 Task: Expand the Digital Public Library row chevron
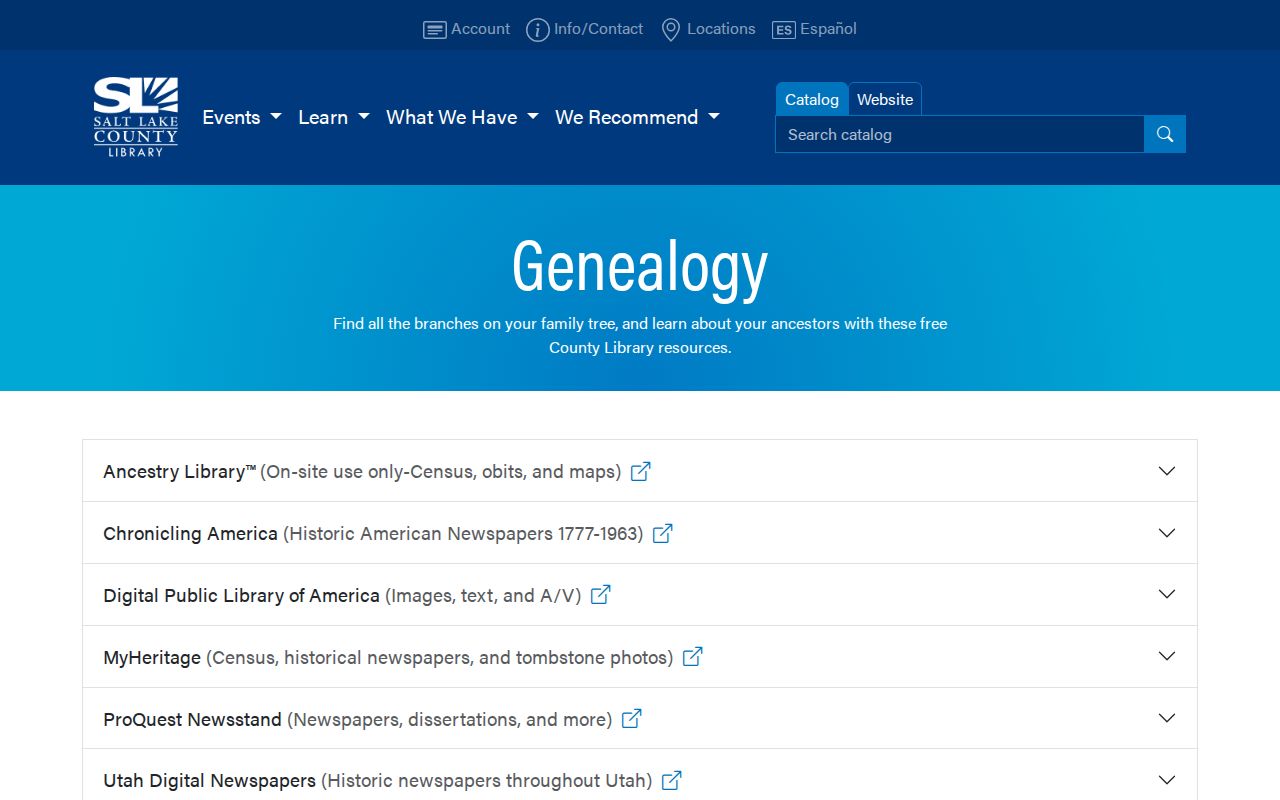[1167, 595]
